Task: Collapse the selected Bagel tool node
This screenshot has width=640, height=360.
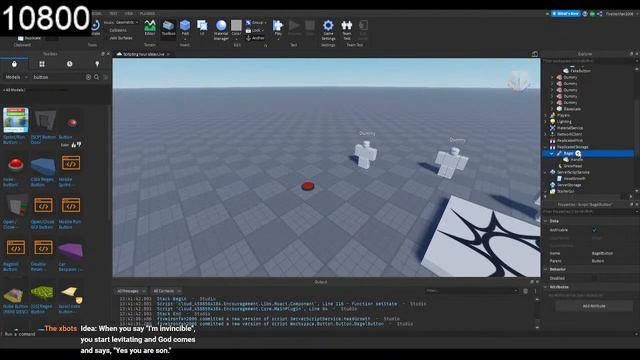Action: 552,153
